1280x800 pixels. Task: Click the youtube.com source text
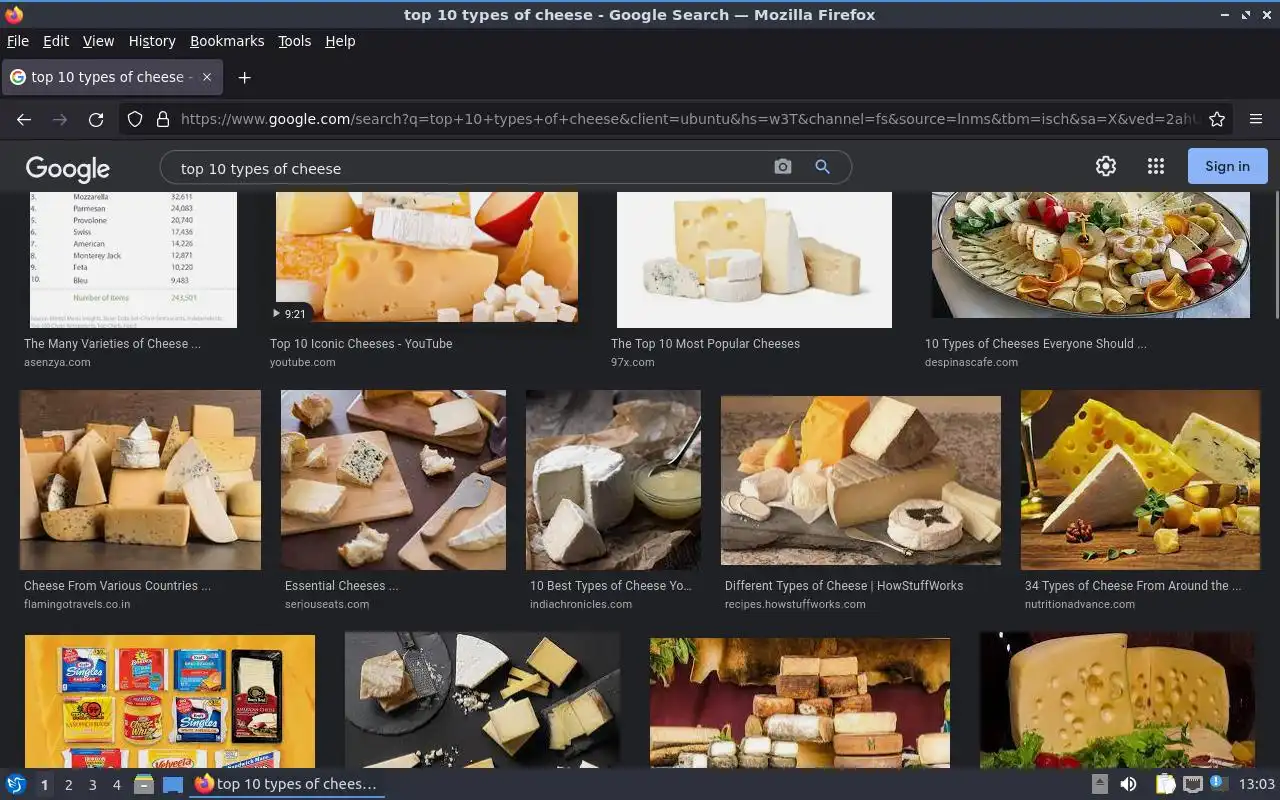[x=303, y=362]
